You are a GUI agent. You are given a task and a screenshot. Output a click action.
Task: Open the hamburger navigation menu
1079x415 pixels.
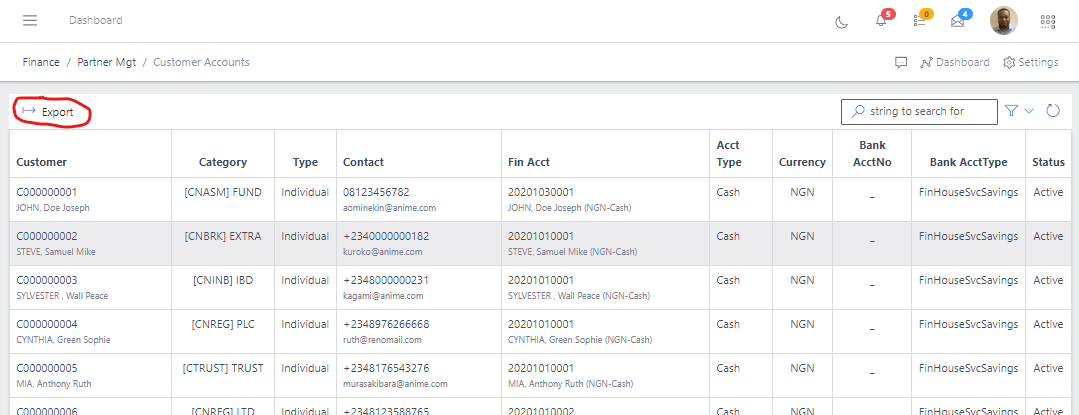click(x=30, y=20)
